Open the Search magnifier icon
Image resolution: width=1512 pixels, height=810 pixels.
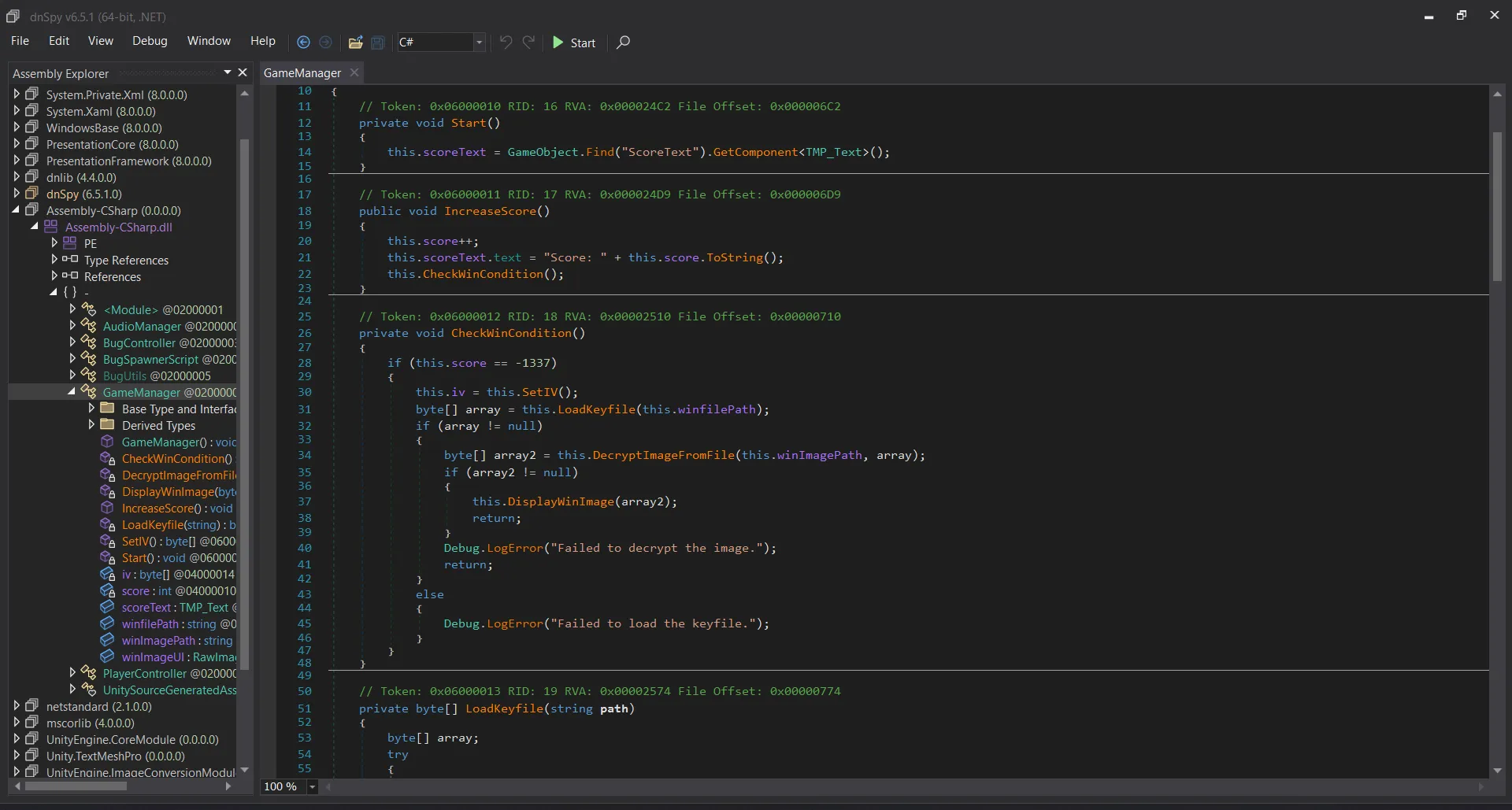623,42
